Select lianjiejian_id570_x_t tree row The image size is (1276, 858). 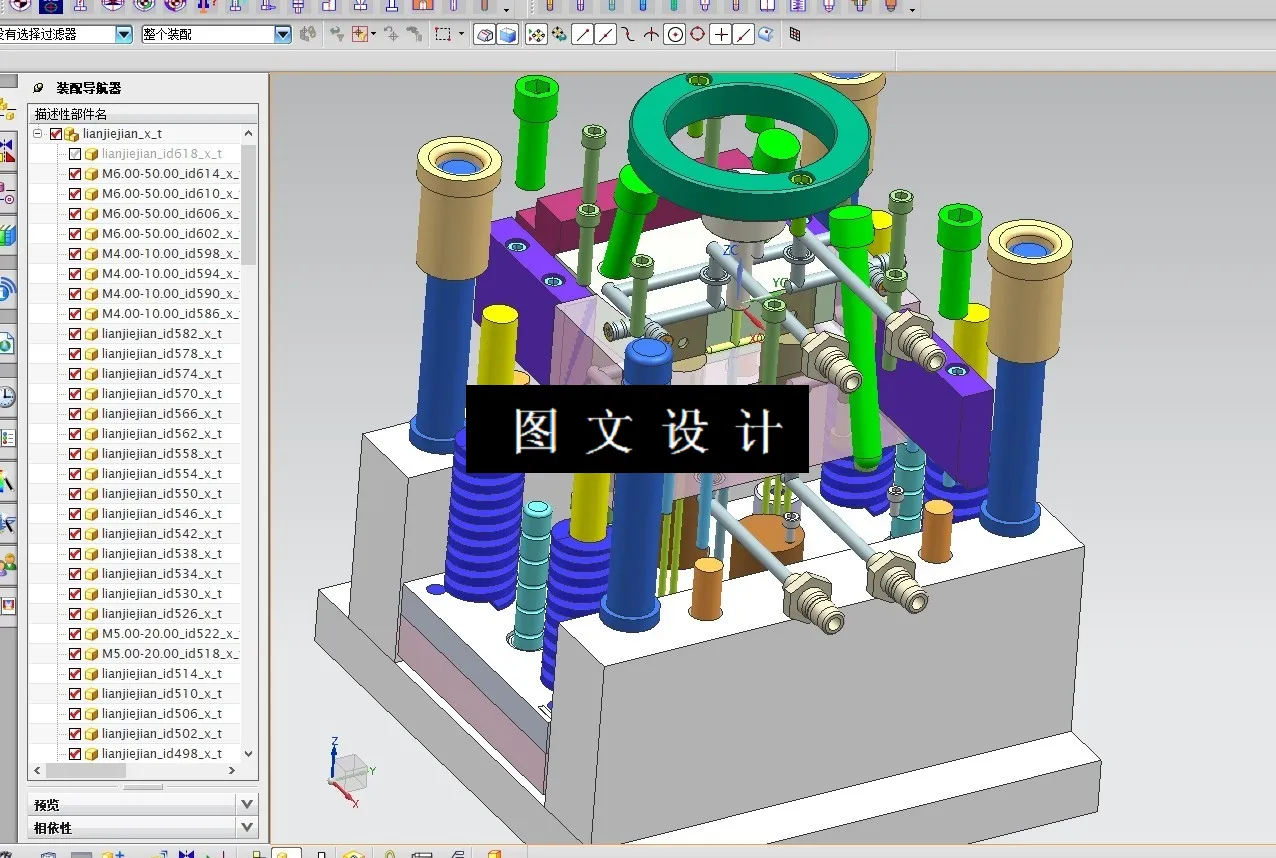click(135, 394)
